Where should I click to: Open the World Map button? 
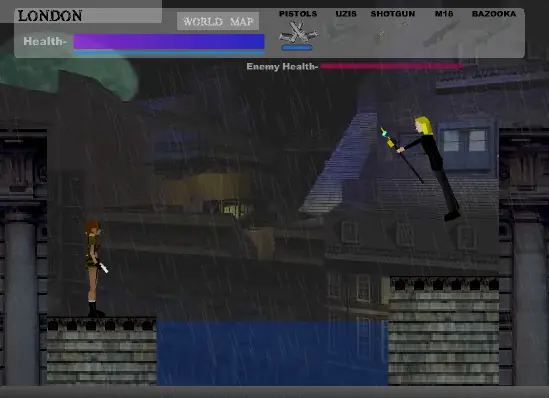[x=218, y=21]
